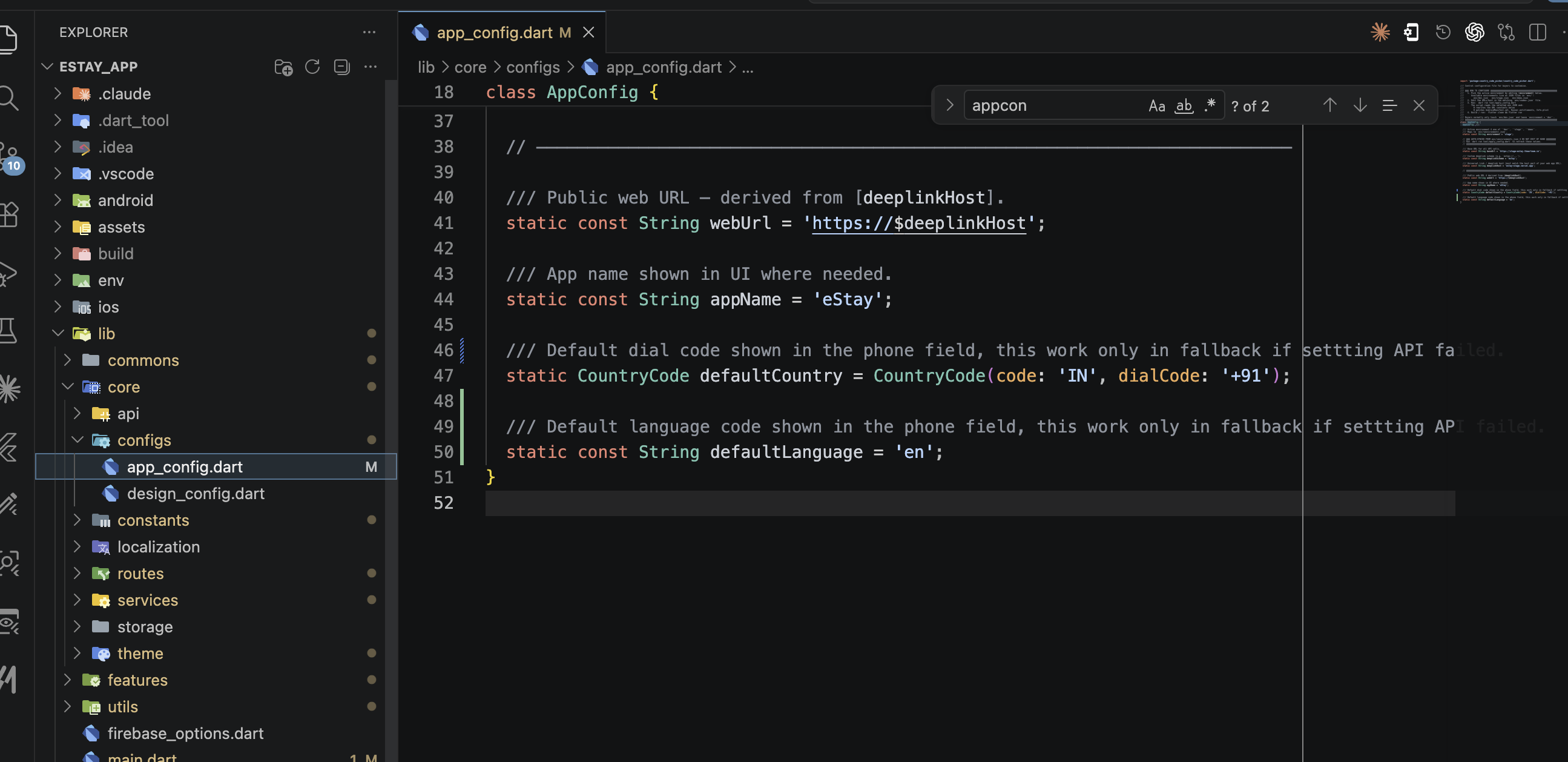Screen dimensions: 1568x762
Task: Collapse the configs folder
Action: pos(77,440)
